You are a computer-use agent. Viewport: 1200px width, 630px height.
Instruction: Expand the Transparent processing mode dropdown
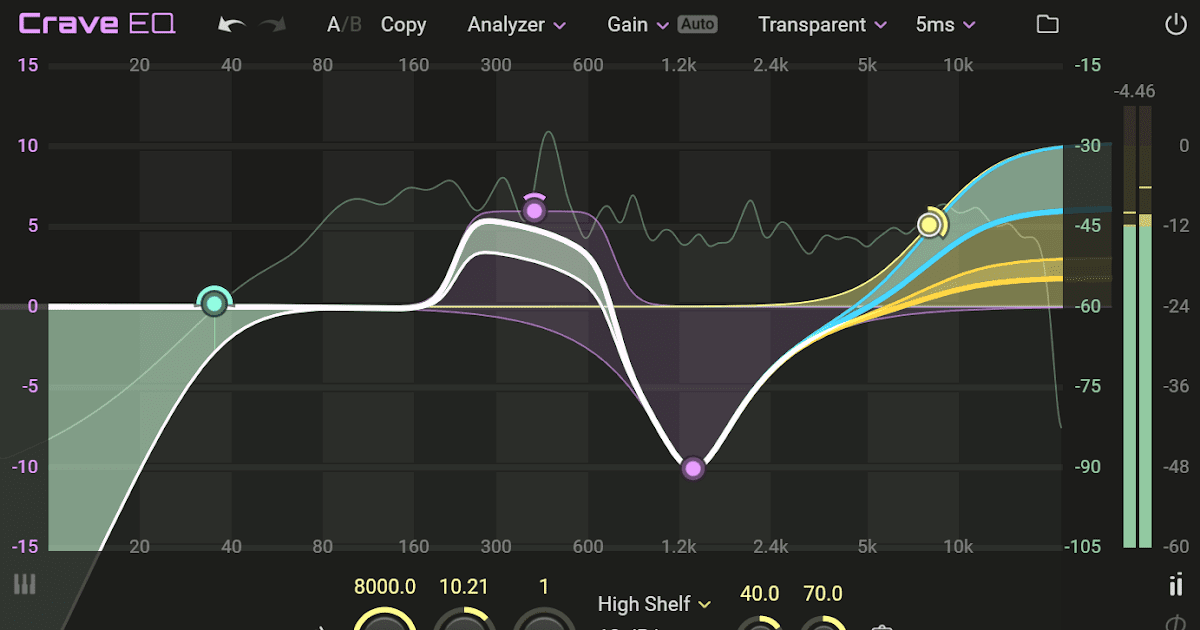[821, 24]
